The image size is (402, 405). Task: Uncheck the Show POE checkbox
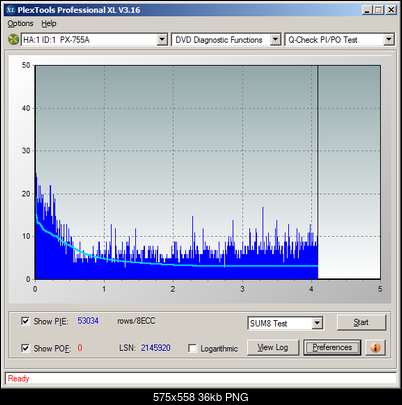(x=25, y=348)
